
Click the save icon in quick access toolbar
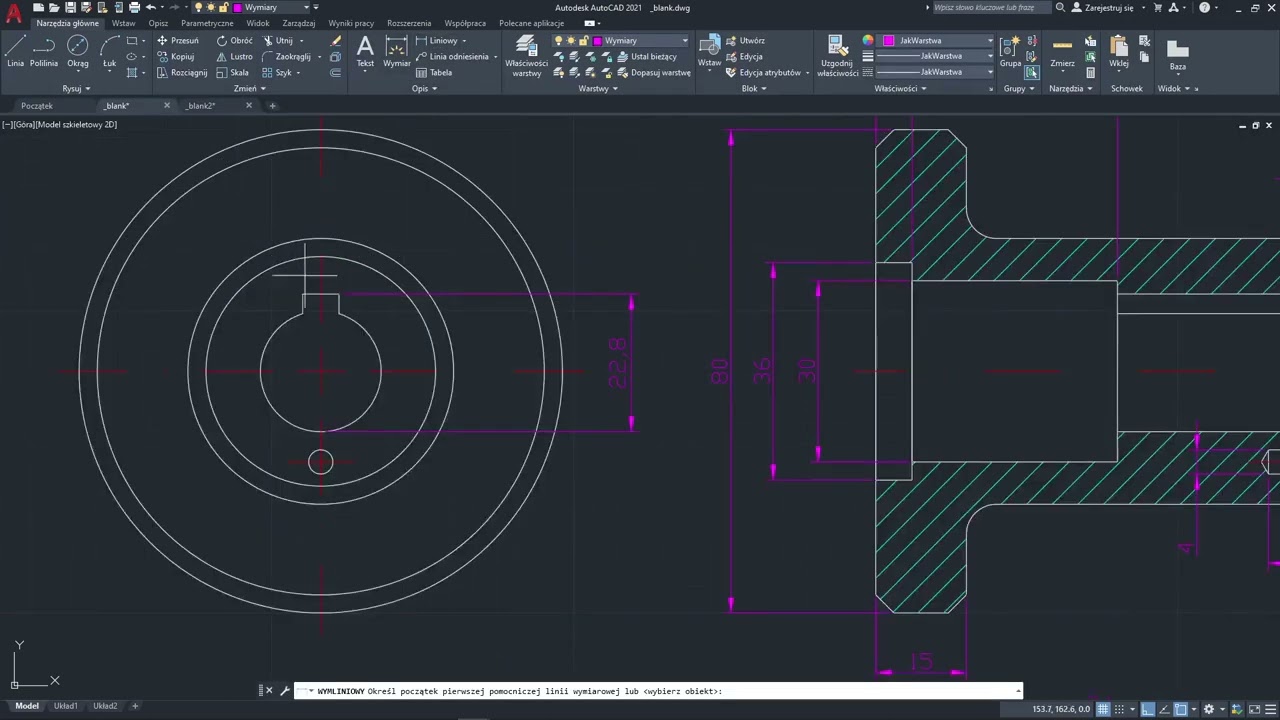pyautogui.click(x=70, y=7)
